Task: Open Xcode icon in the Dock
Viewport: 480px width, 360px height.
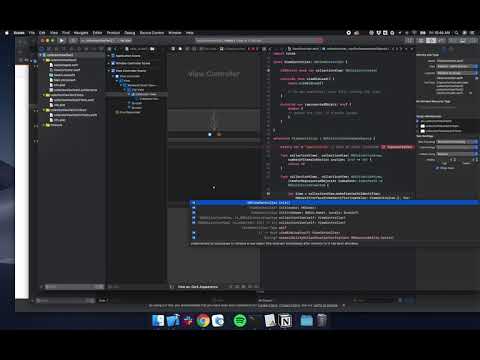Action: 173,321
